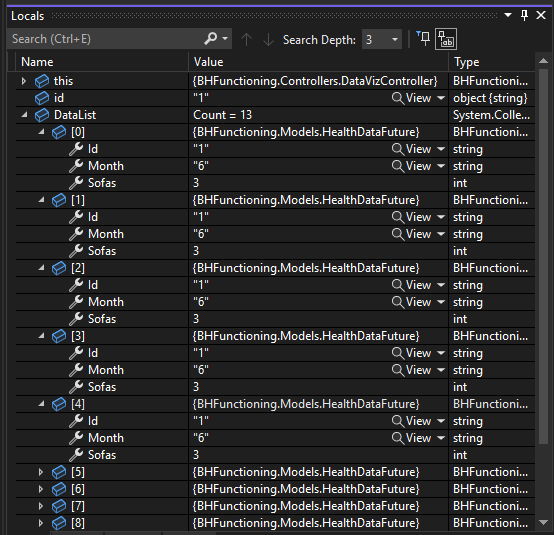Click the Name column header
Viewport: 554px width, 535px height.
(x=102, y=62)
